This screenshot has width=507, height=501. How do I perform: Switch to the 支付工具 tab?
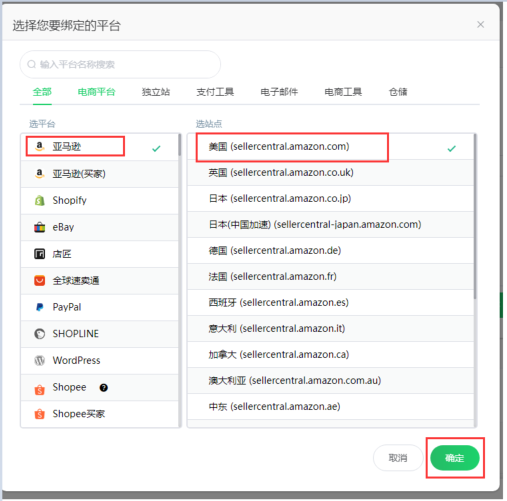click(x=215, y=92)
